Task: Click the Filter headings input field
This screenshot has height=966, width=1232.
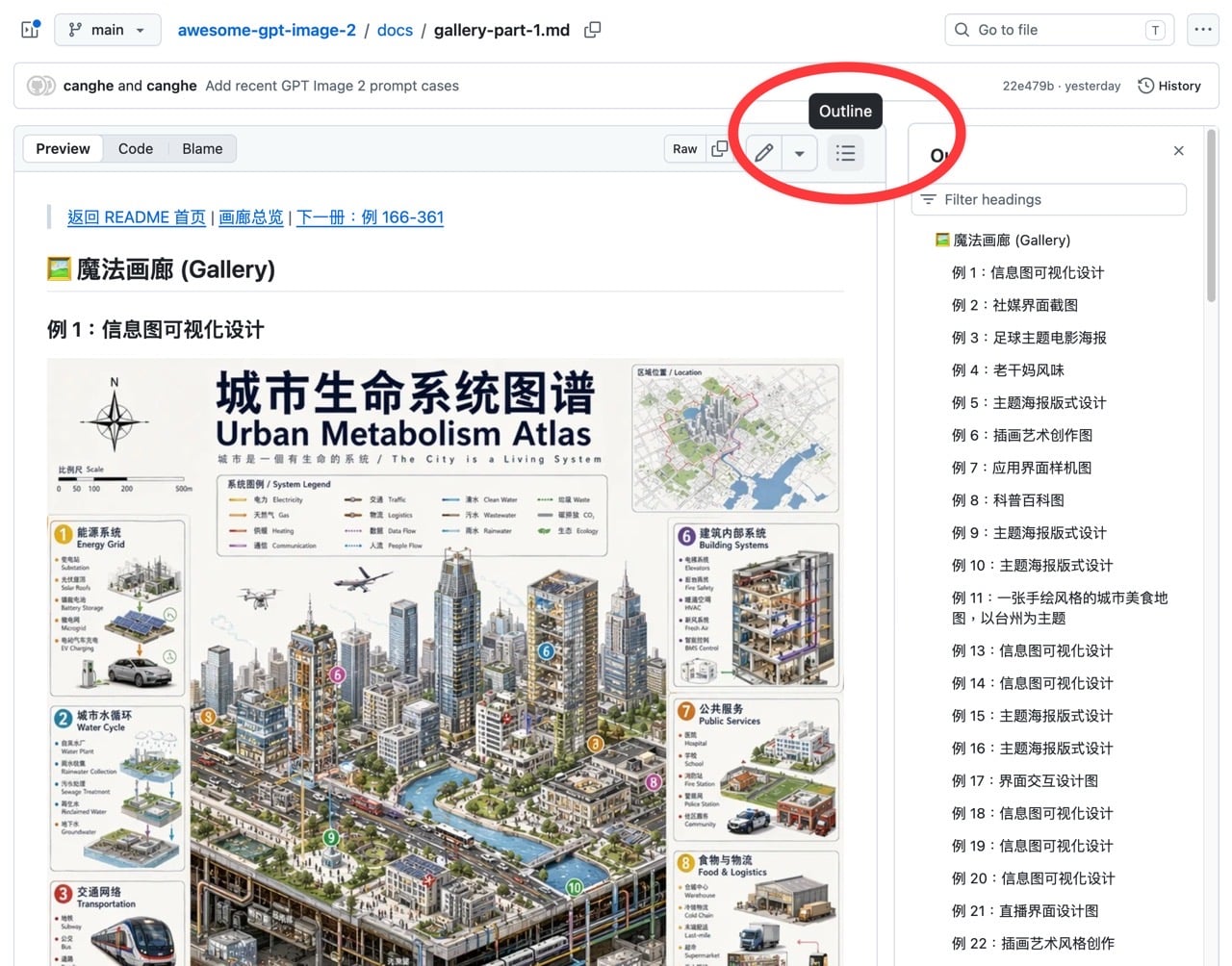Action: point(1049,199)
